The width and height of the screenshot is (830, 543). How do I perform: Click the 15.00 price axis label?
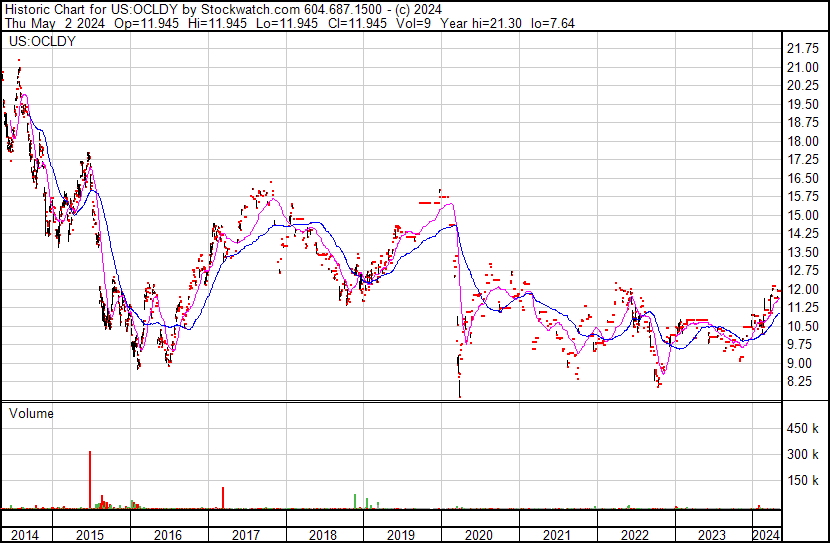804,215
